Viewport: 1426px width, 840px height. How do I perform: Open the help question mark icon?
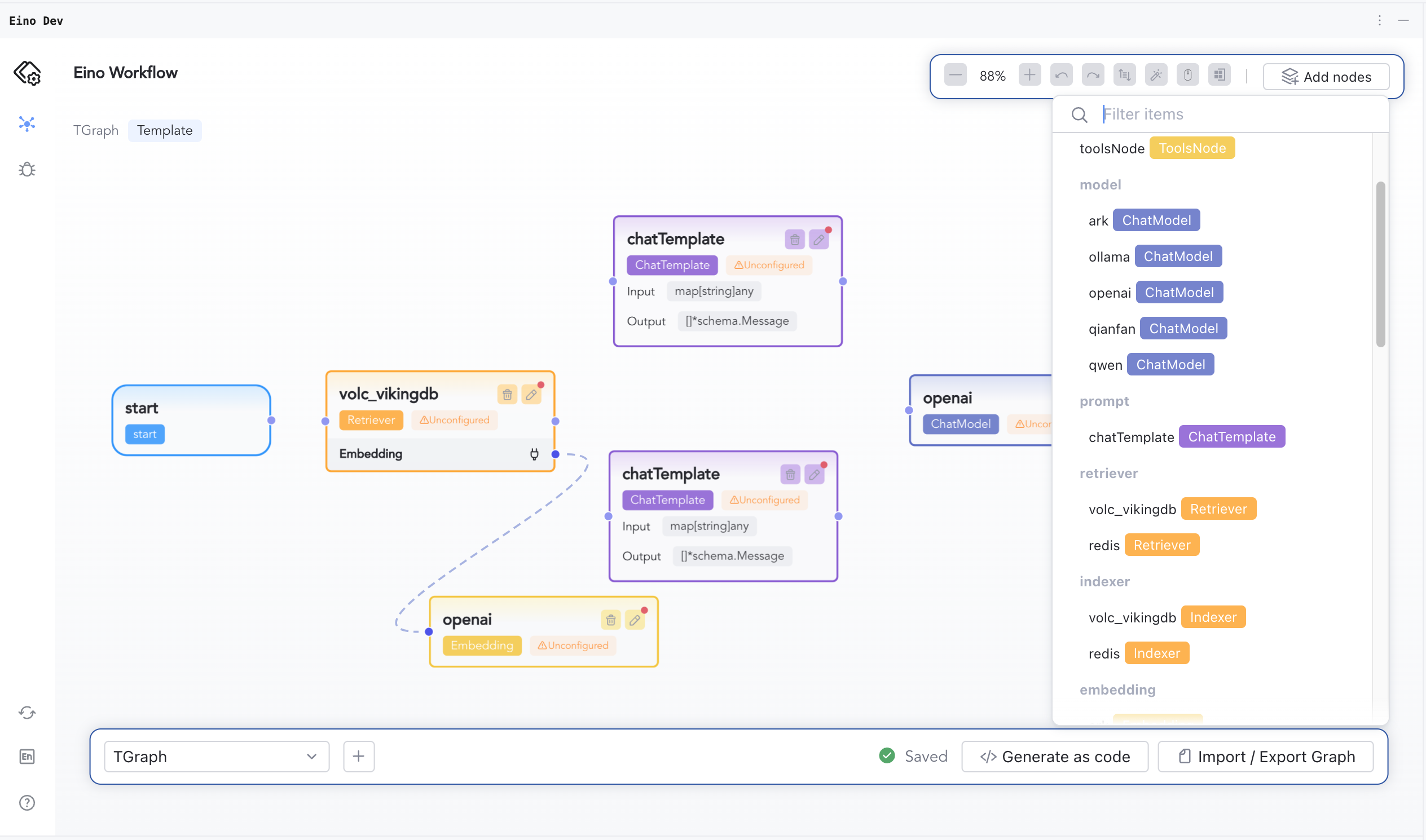click(27, 803)
